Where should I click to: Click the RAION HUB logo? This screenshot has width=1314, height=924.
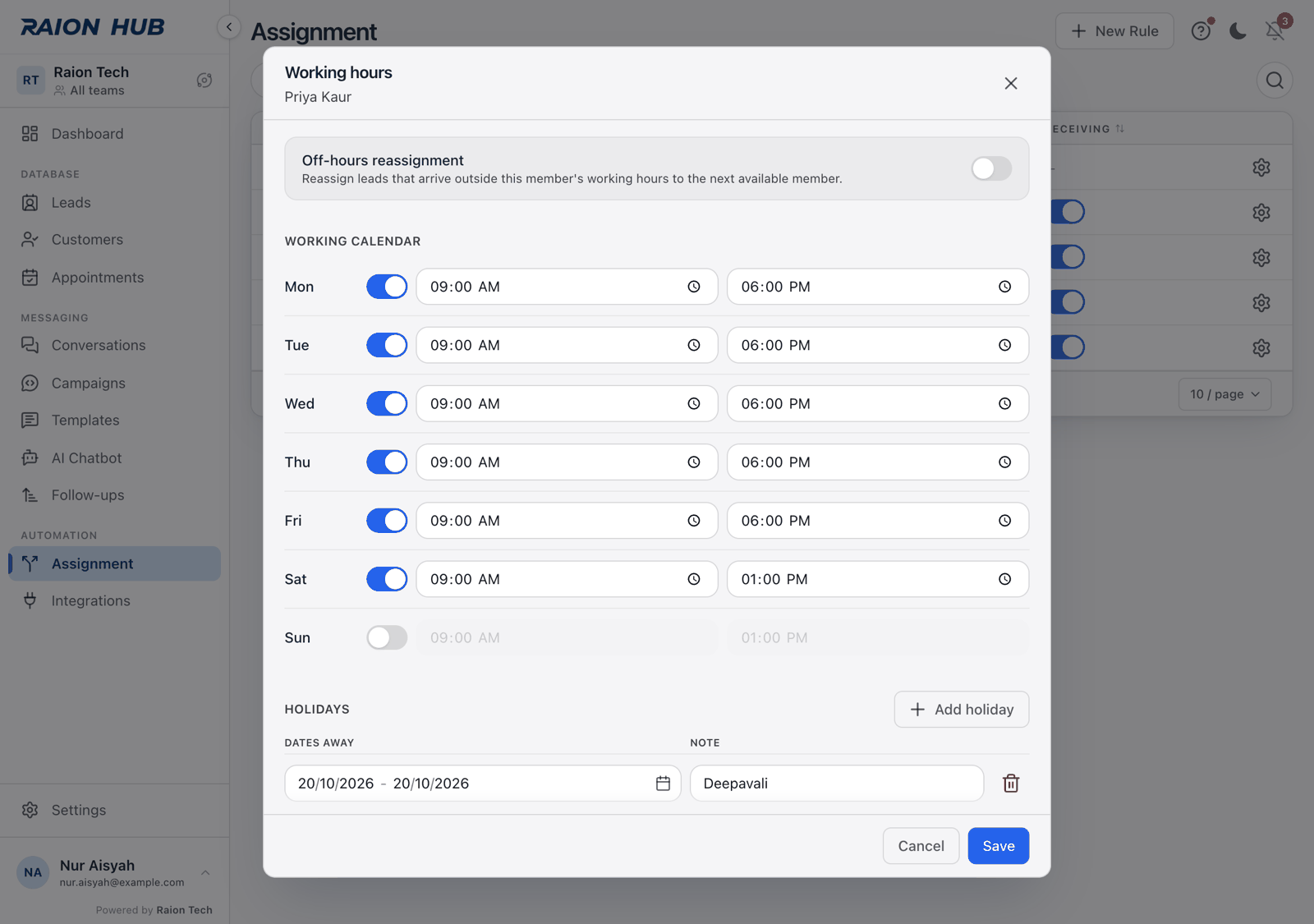click(x=92, y=27)
